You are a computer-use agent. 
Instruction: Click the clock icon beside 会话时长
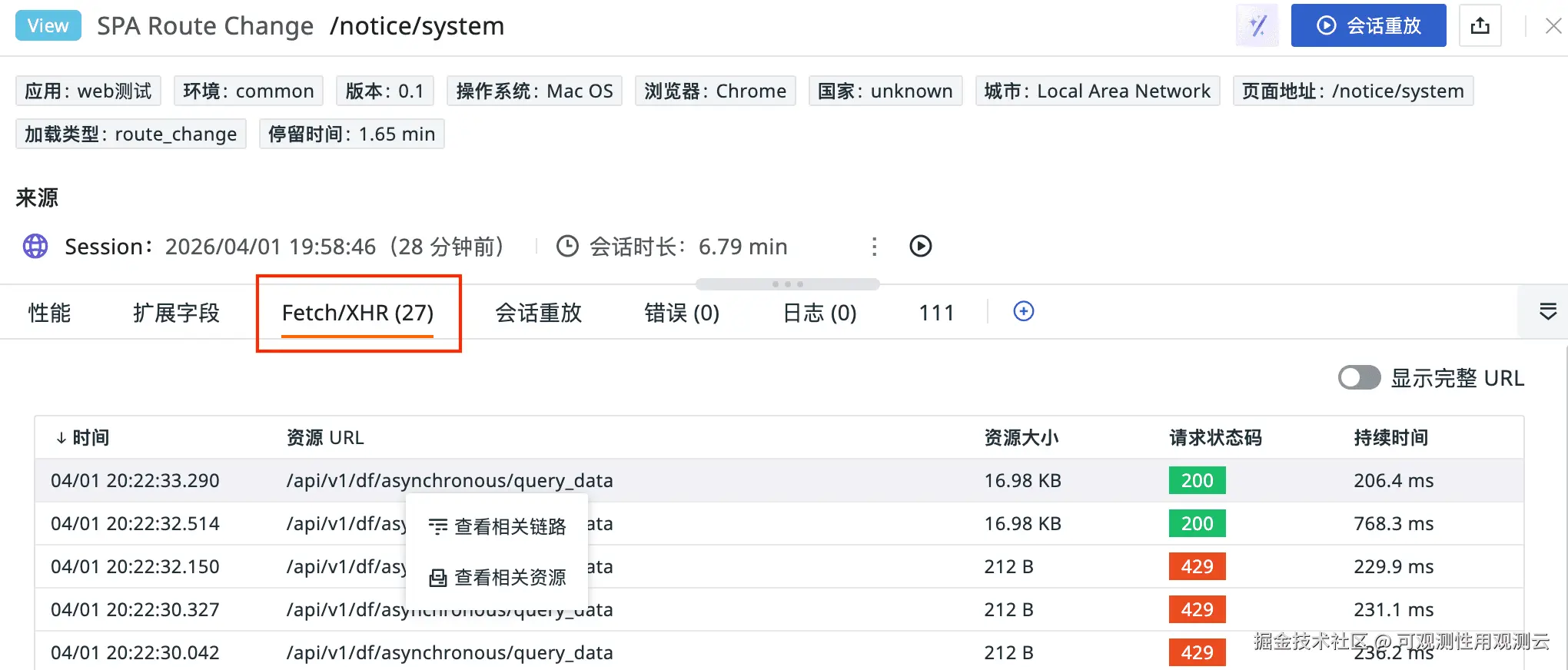(x=567, y=247)
